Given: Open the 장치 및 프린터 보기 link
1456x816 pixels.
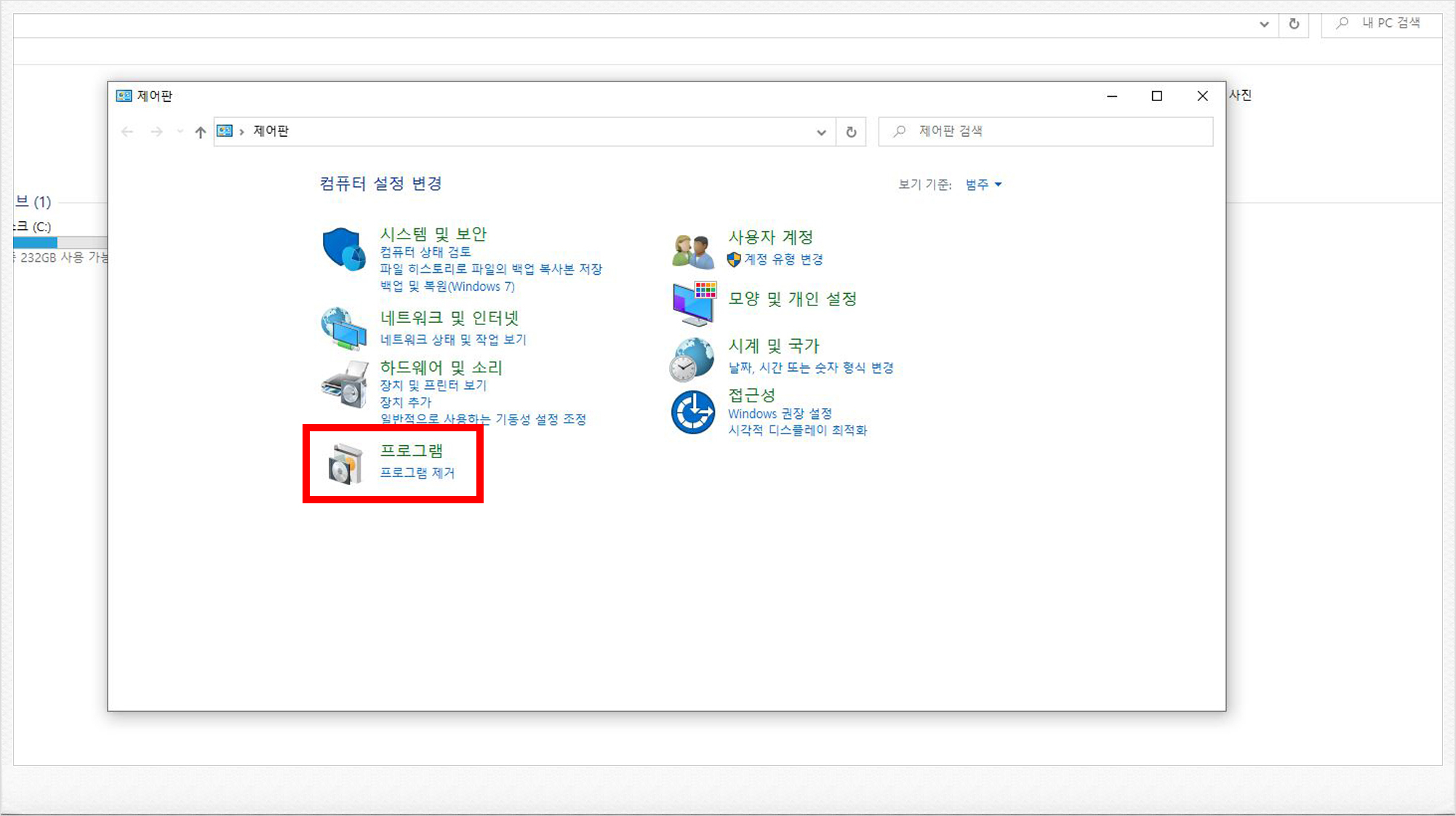Looking at the screenshot, I should point(433,385).
